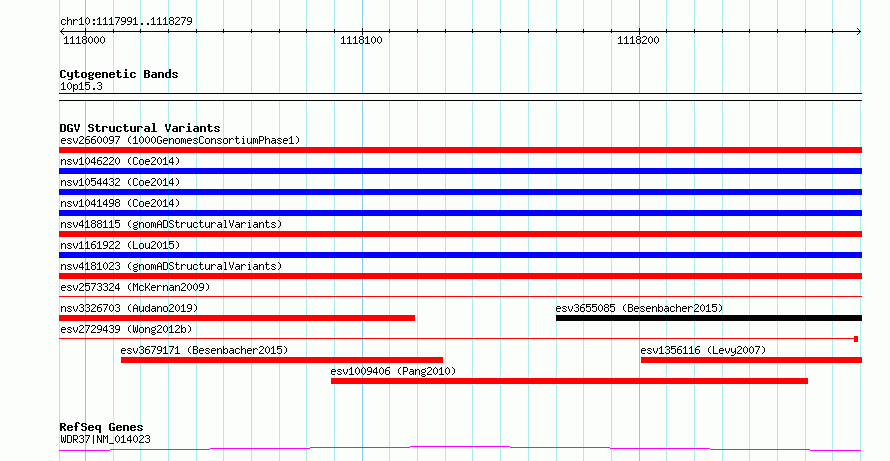Click the red bar for nsv4188115
Viewport: 890px width, 461px height.
(460, 234)
